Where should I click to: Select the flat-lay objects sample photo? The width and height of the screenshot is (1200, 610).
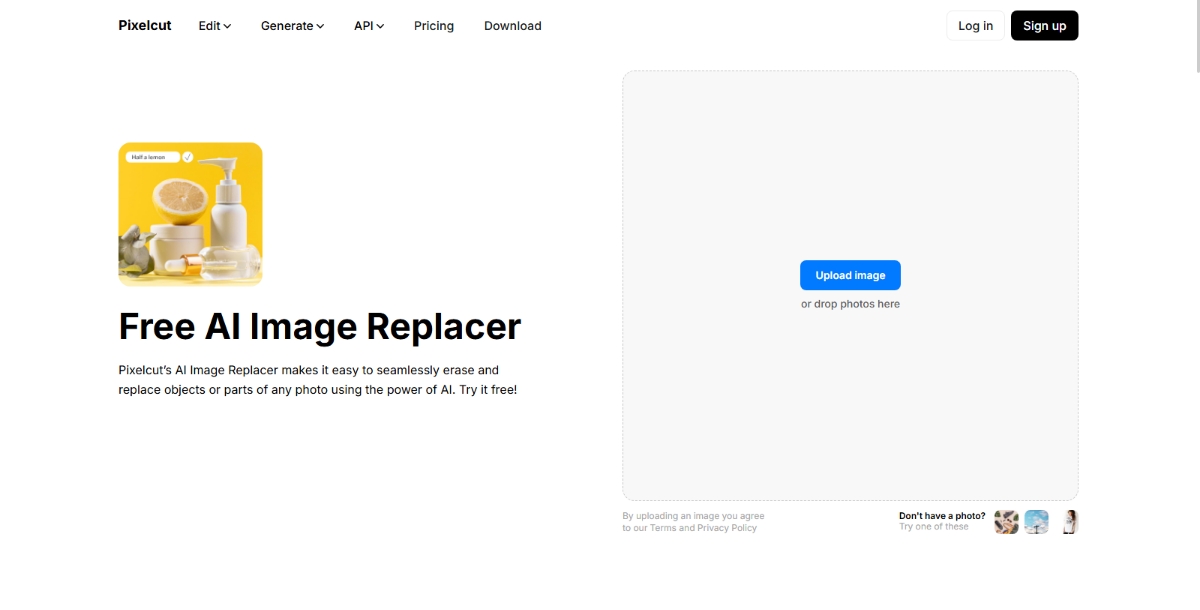[1006, 522]
